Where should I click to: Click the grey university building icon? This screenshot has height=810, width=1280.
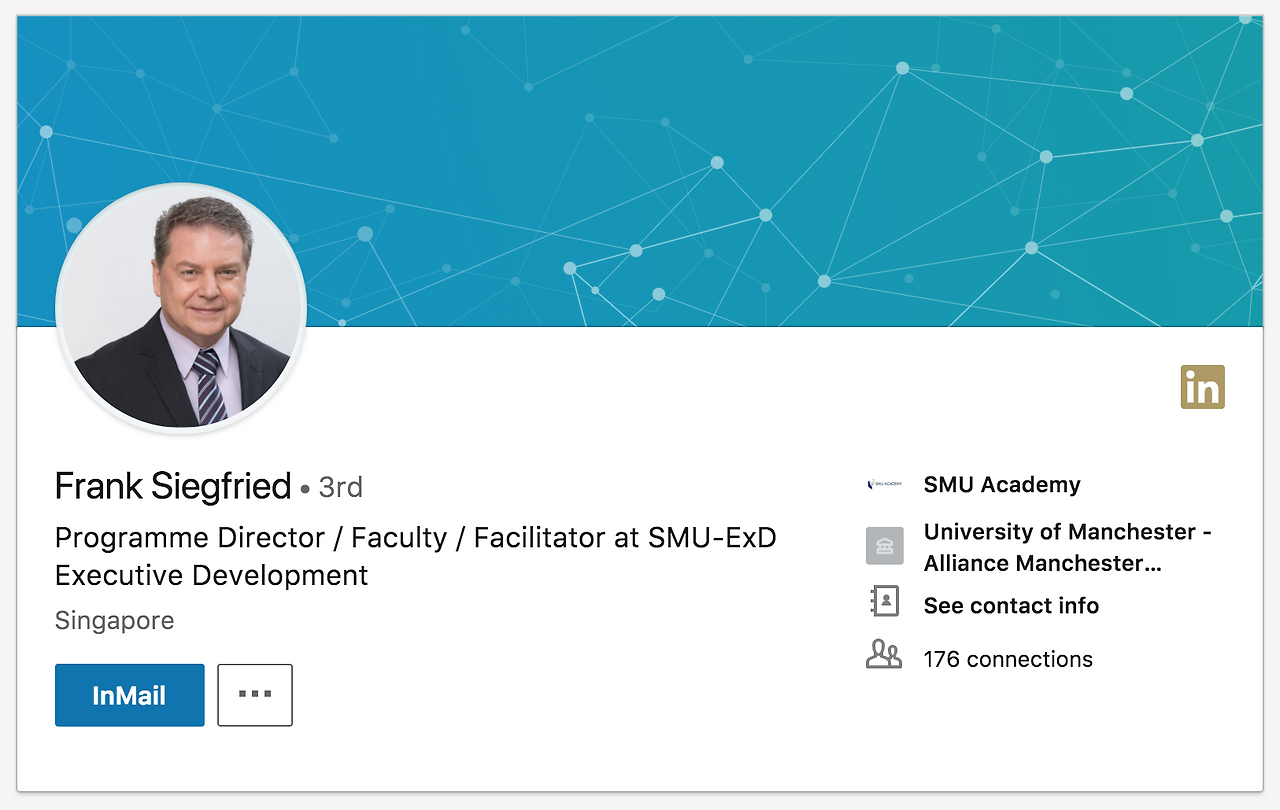[x=884, y=546]
